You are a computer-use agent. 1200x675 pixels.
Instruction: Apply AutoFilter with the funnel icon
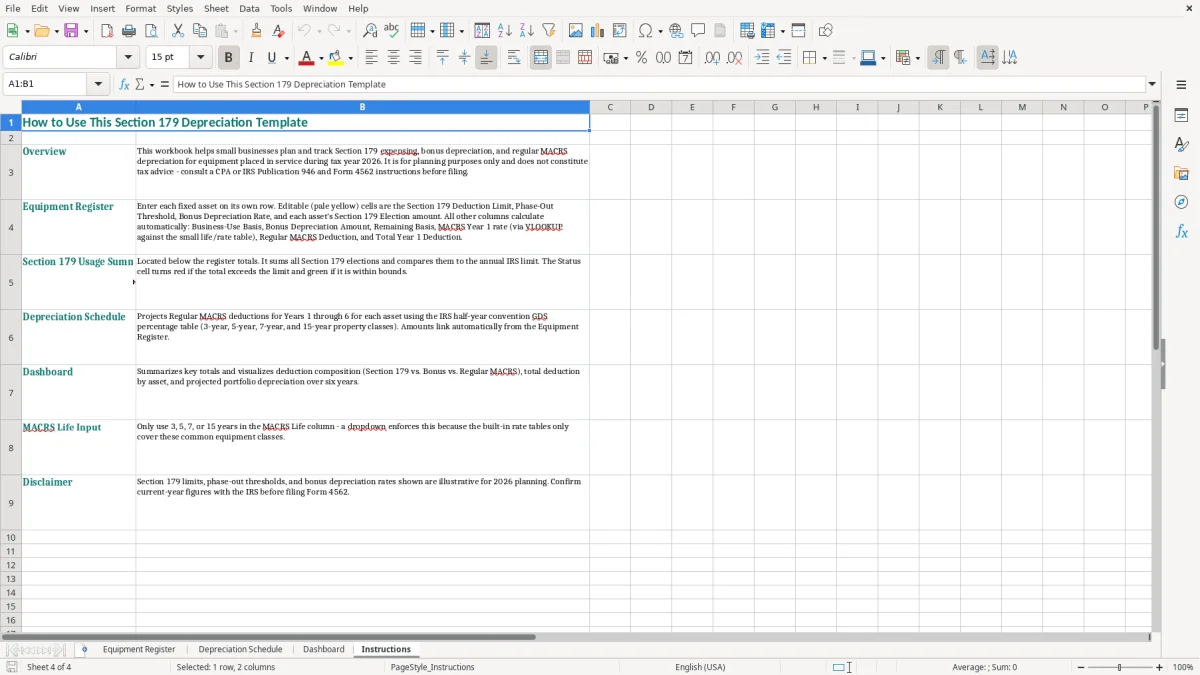coord(549,31)
